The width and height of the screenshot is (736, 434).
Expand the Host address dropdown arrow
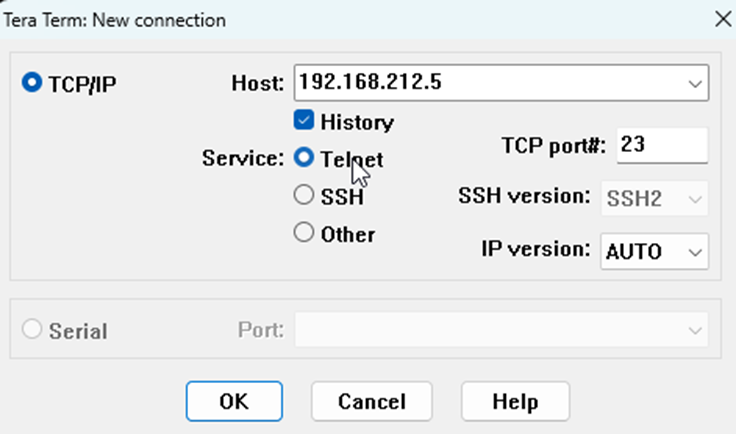pyautogui.click(x=695, y=84)
